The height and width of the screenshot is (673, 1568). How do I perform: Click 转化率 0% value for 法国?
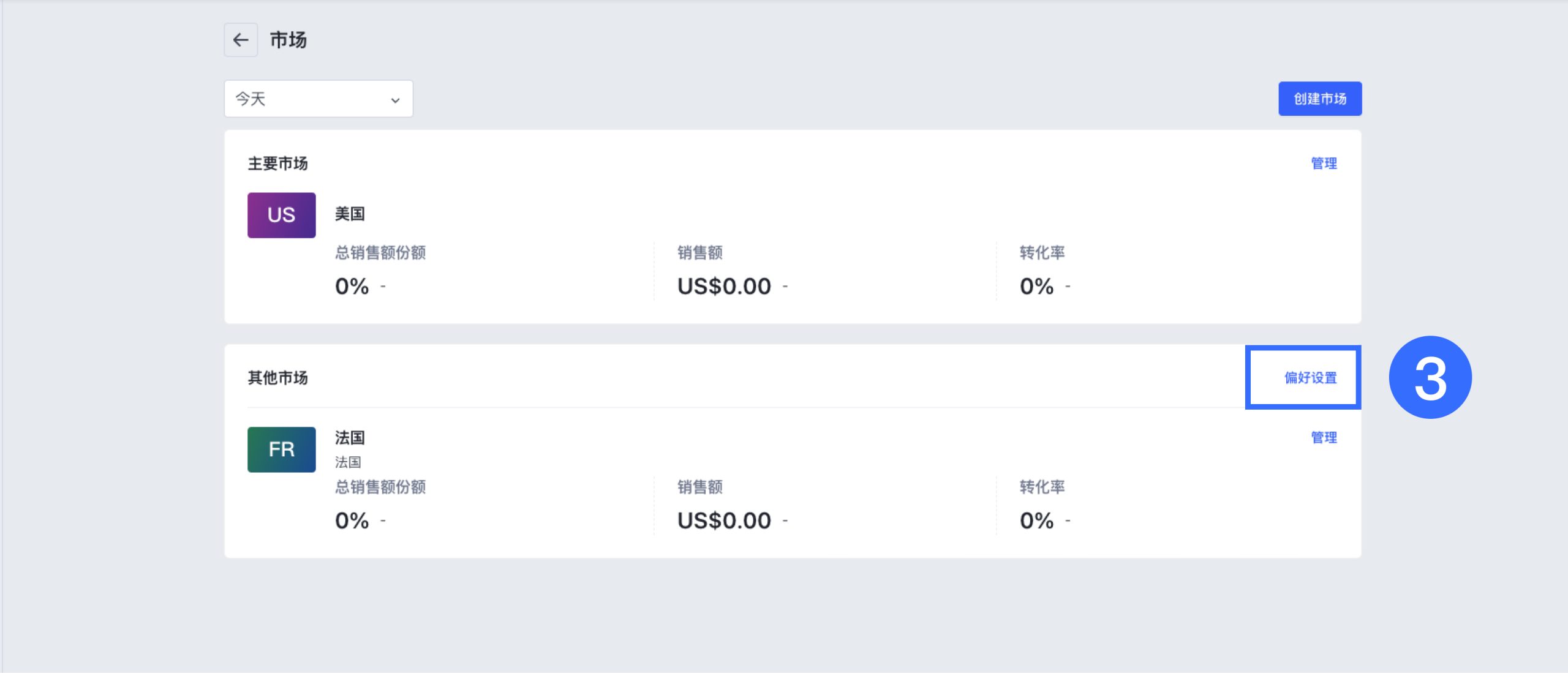[1036, 521]
